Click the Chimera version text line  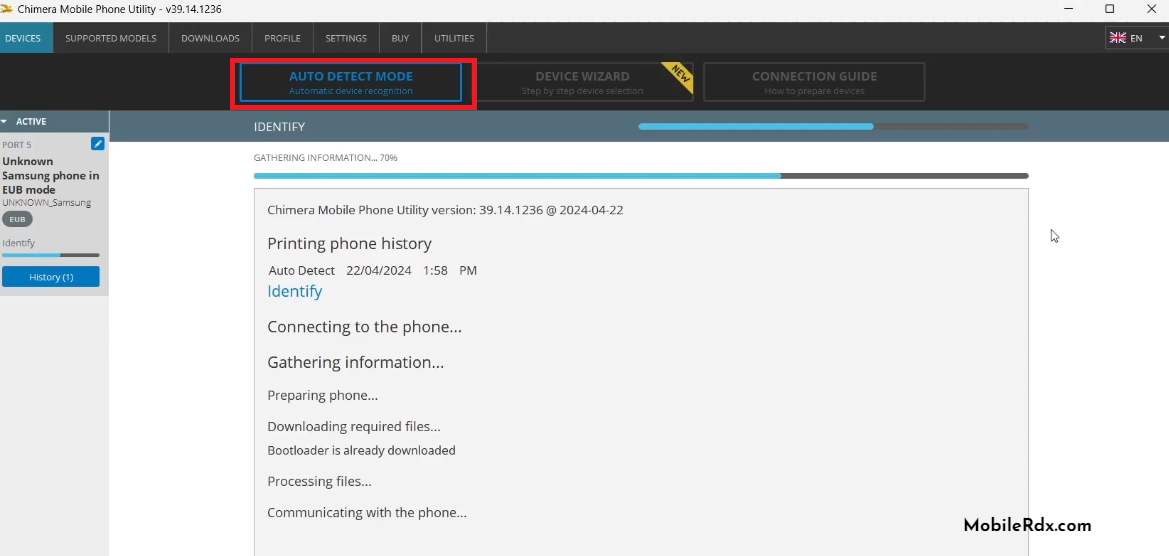click(x=445, y=210)
